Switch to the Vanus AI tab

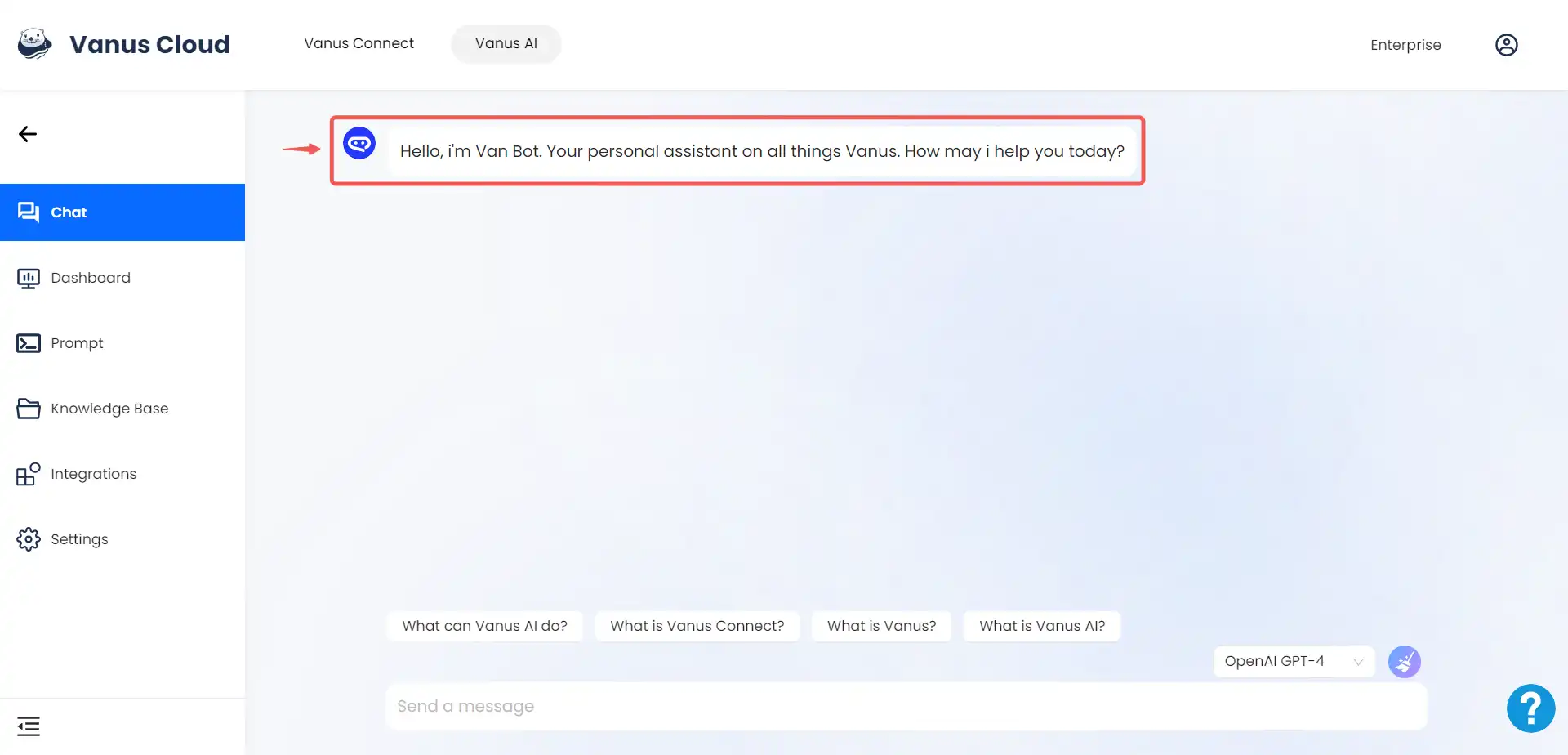506,43
